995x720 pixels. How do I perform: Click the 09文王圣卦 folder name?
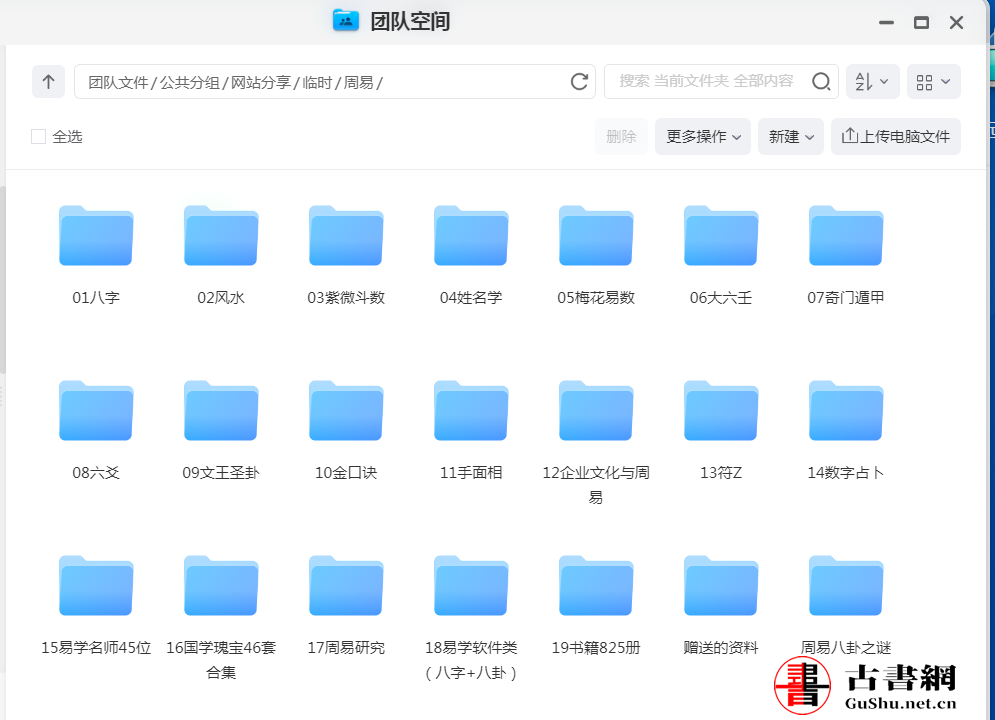click(x=221, y=473)
